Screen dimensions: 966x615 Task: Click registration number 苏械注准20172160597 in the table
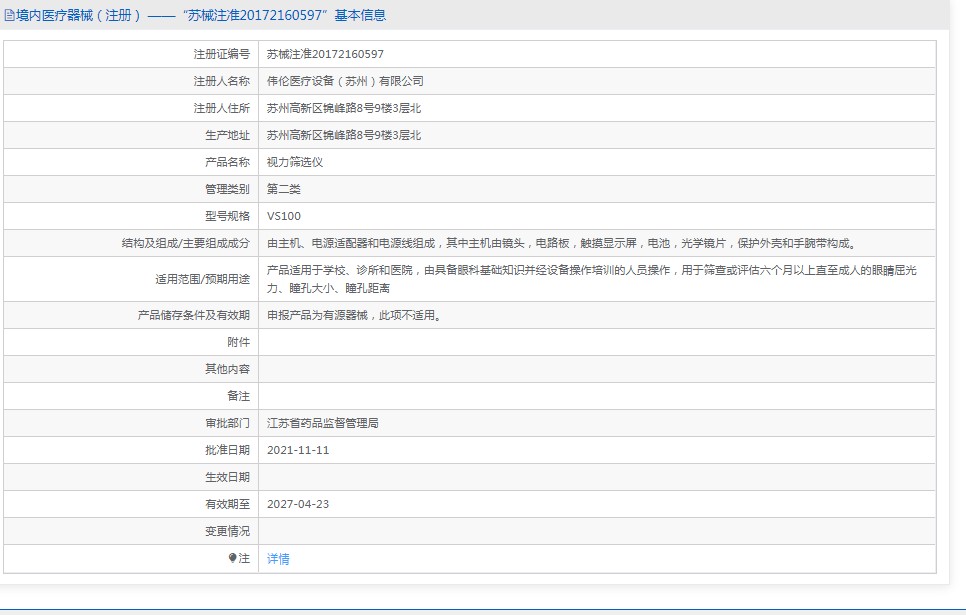(x=325, y=54)
